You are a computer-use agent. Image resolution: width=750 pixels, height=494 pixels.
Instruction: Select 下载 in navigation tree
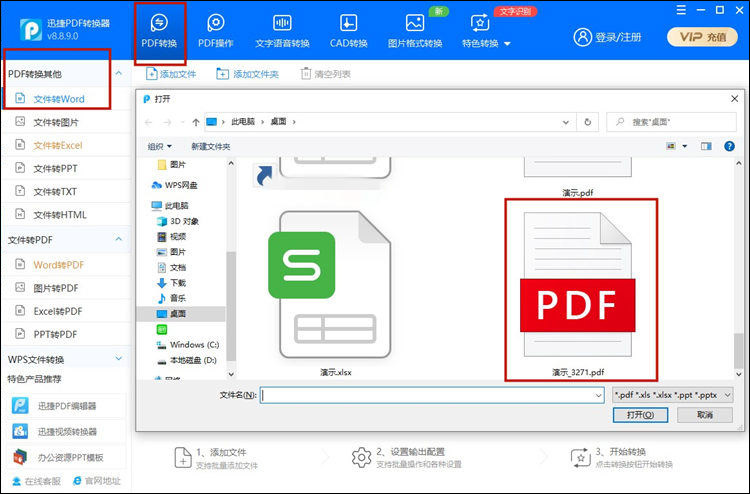click(171, 283)
